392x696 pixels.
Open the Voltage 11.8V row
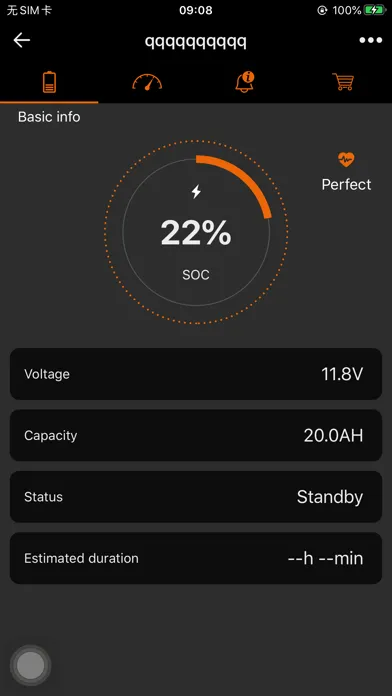196,374
